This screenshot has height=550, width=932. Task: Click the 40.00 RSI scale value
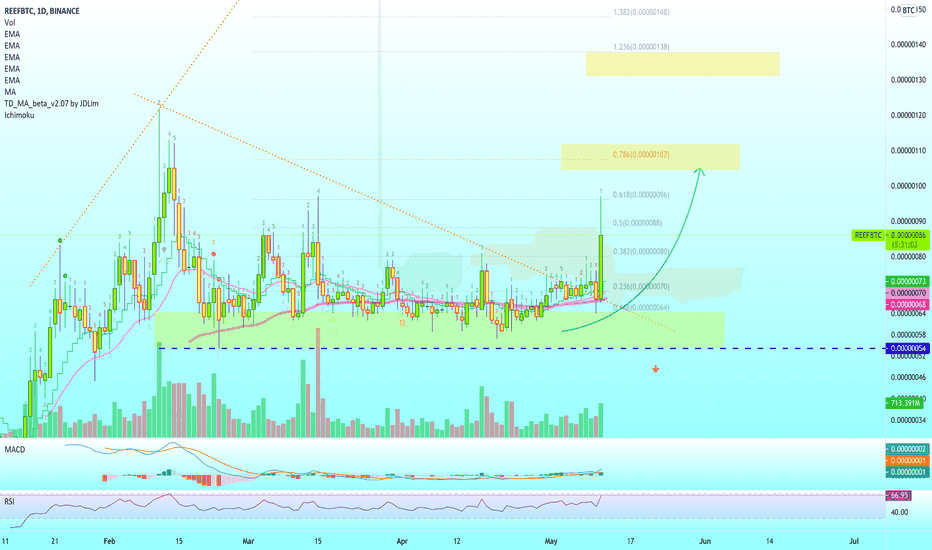[899, 512]
